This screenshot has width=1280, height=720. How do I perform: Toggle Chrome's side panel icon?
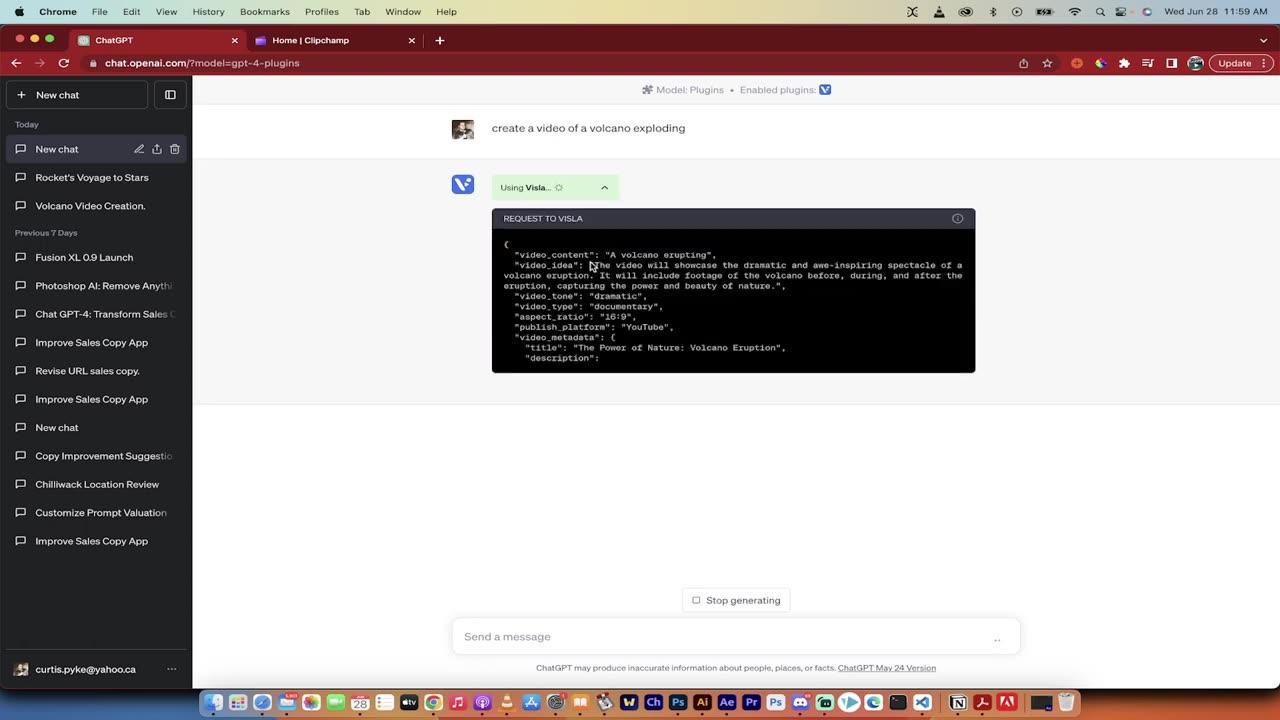coord(1171,63)
